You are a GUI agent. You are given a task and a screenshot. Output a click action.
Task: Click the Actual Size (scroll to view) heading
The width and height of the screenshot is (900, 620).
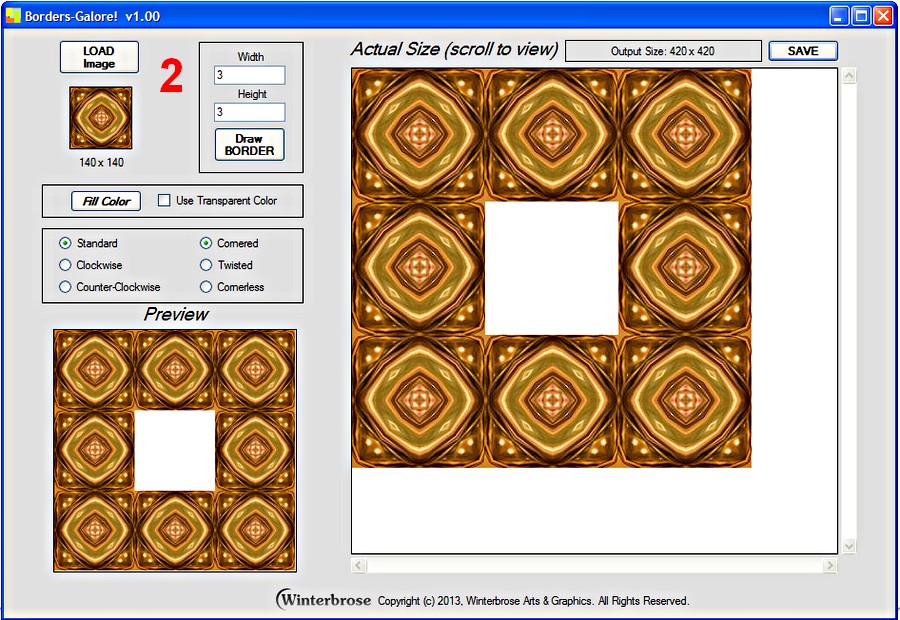tap(454, 49)
